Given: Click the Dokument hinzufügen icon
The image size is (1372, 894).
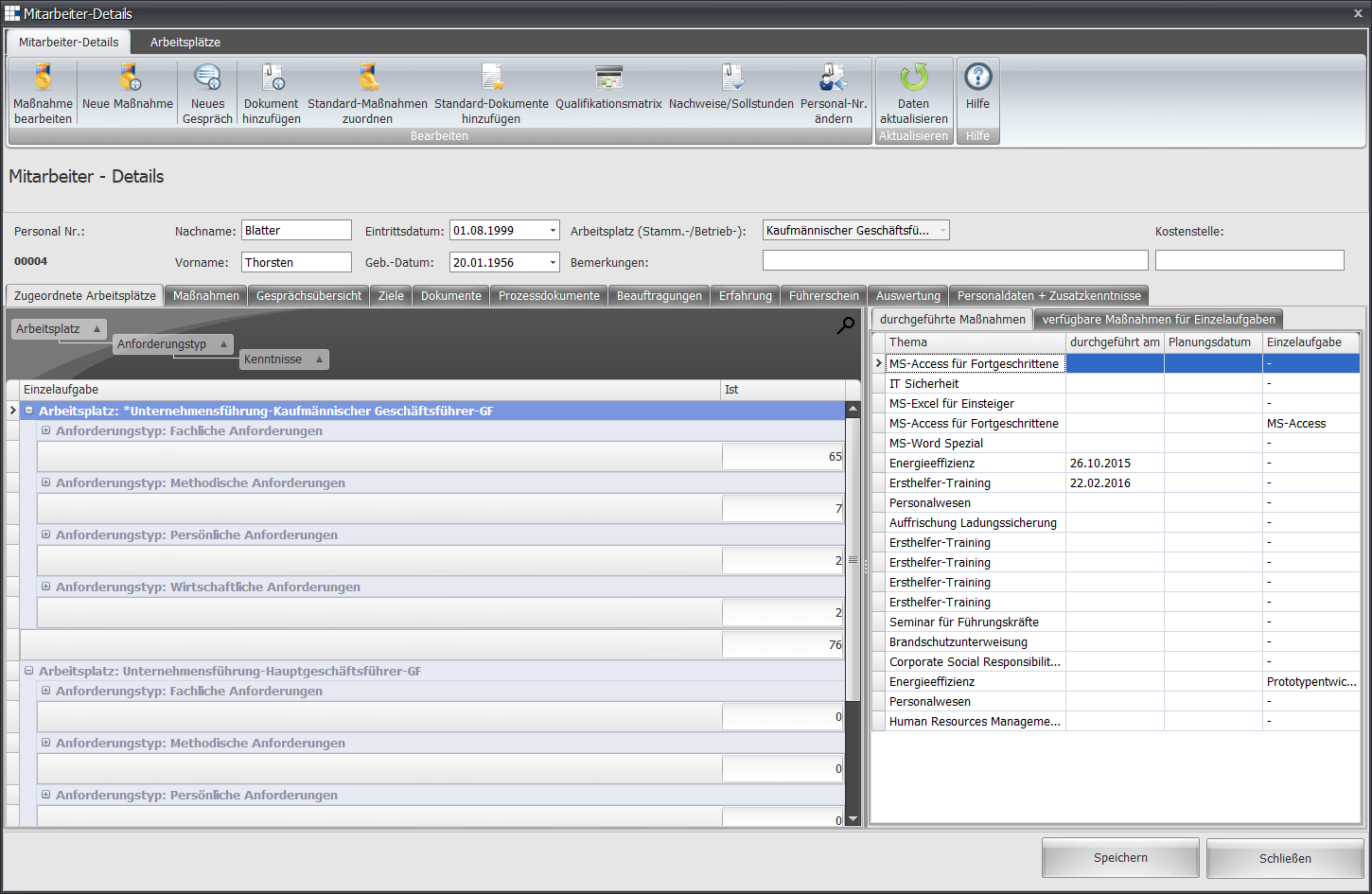Looking at the screenshot, I should pyautogui.click(x=272, y=78).
